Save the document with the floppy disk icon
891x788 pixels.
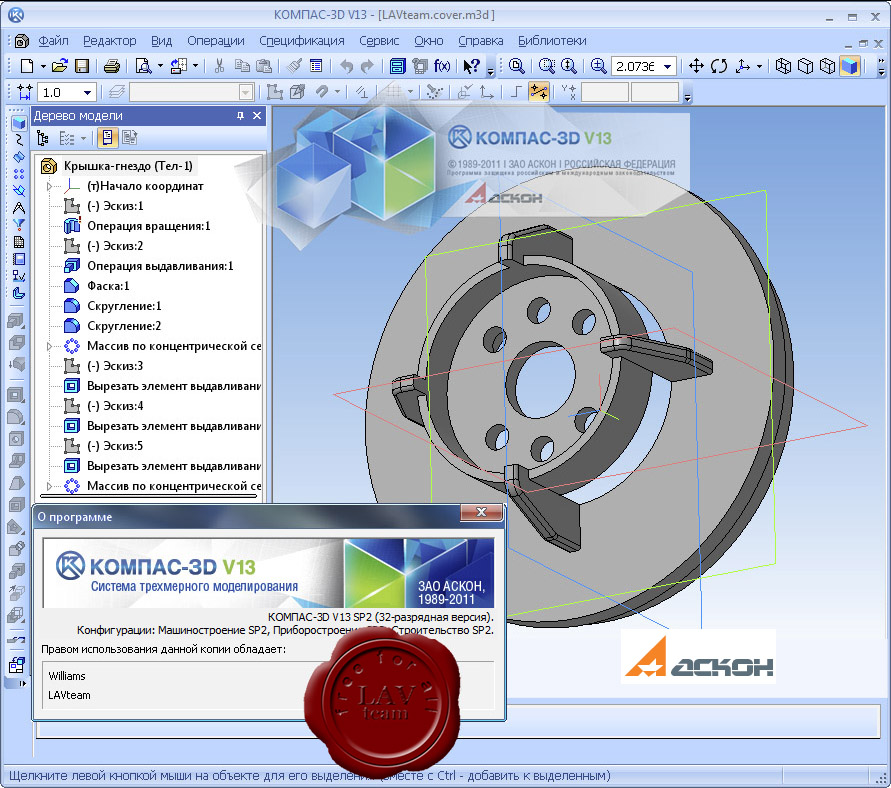click(x=82, y=66)
